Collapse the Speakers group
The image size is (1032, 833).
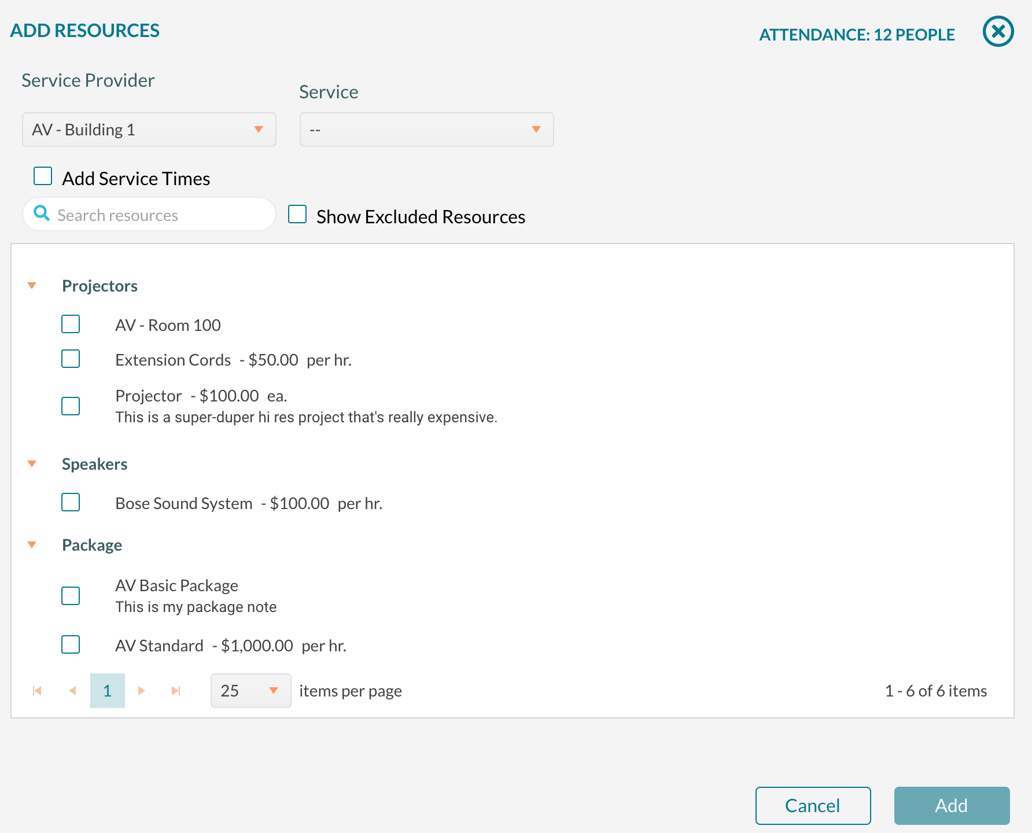(x=32, y=464)
